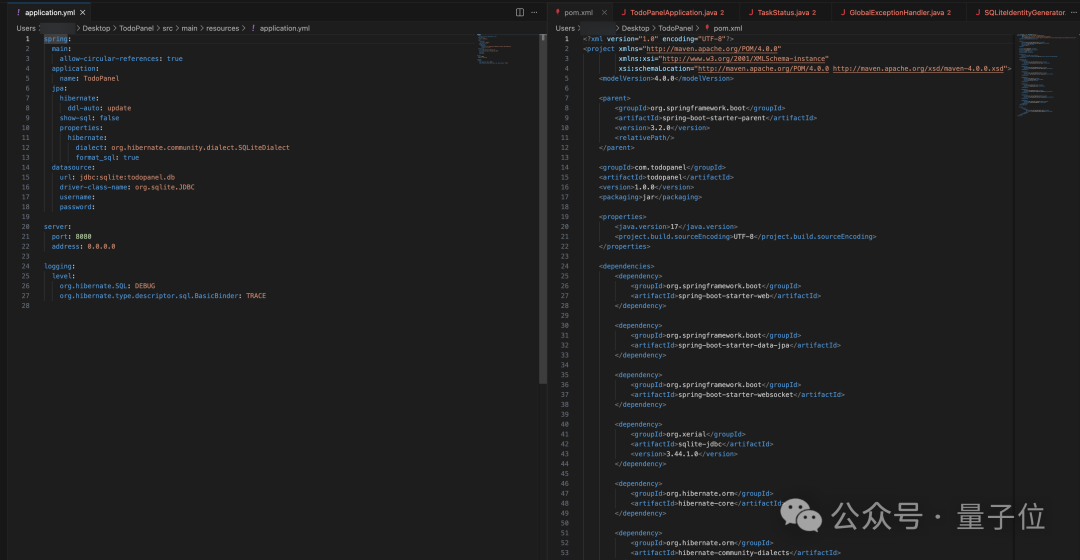Screen dimensions: 1080x560
Task: Click the Java icon on SQLiteIdentityGenerator tab
Action: pyautogui.click(x=977, y=12)
